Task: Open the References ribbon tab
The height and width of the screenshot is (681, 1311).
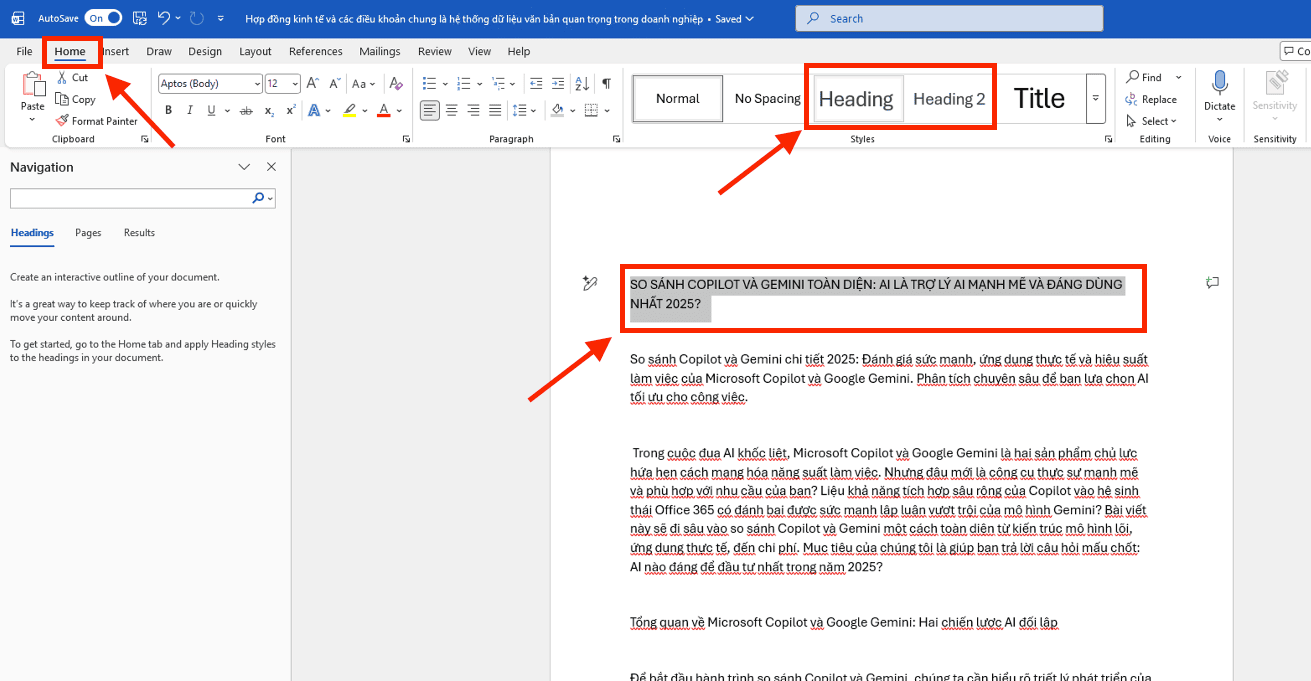Action: (315, 51)
